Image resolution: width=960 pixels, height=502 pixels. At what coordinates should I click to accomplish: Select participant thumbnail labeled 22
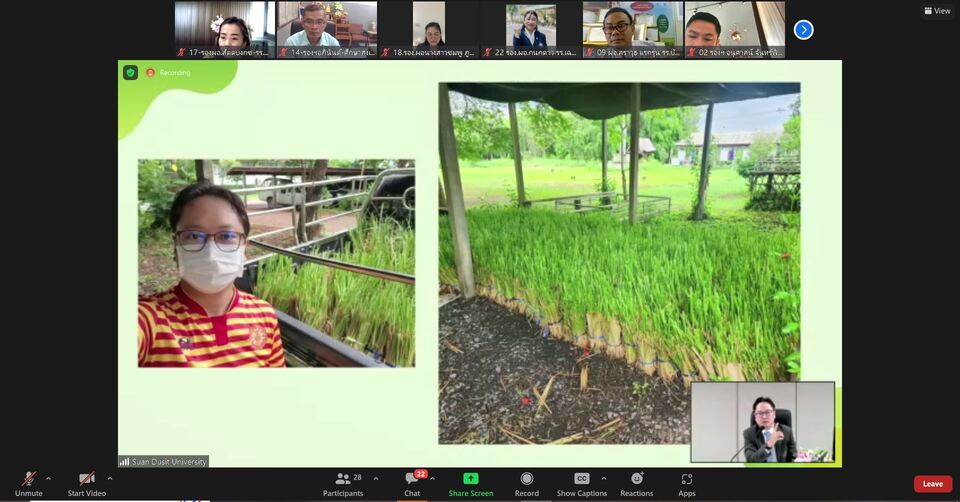coord(530,29)
